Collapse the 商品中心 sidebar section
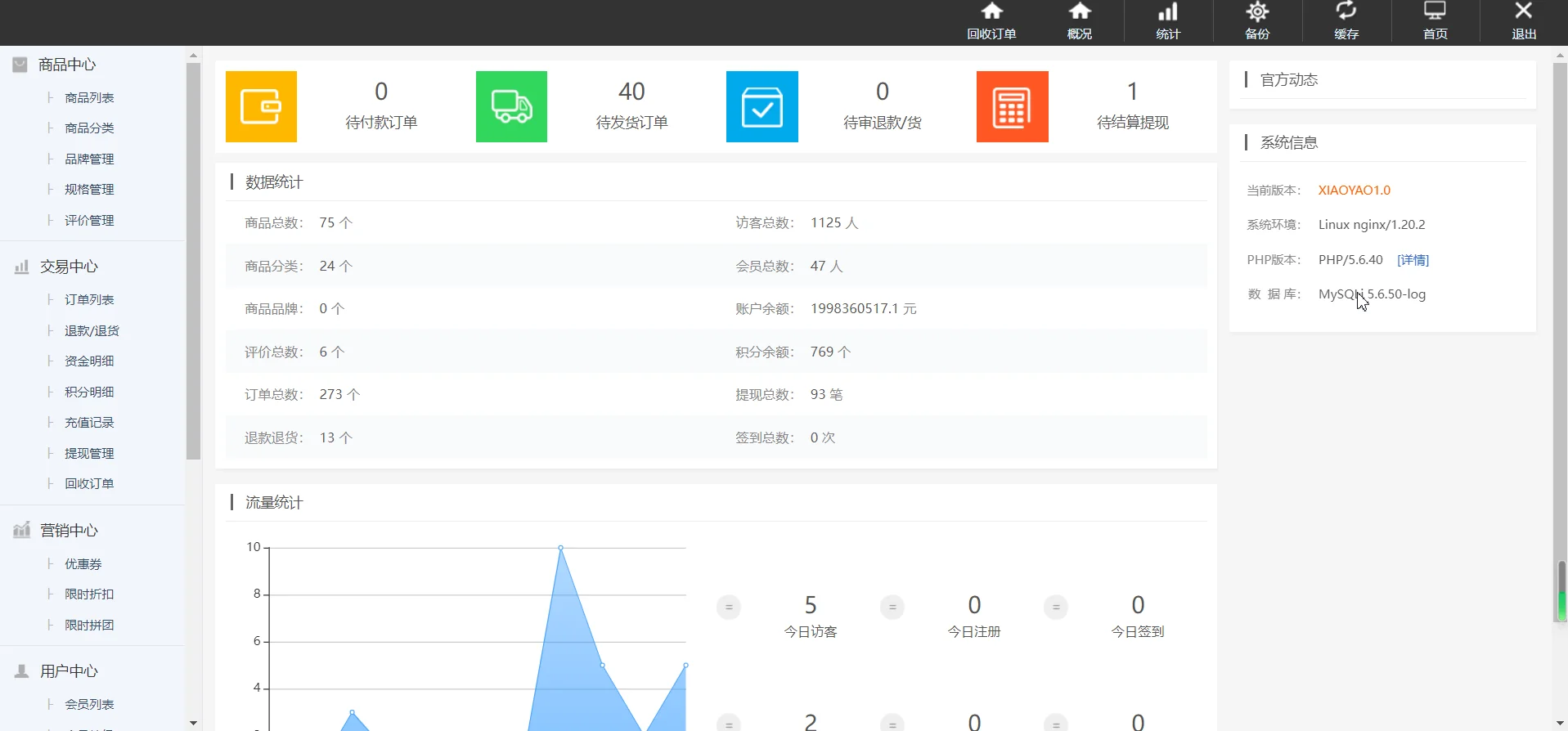Viewport: 1568px width, 731px height. pyautogui.click(x=67, y=65)
